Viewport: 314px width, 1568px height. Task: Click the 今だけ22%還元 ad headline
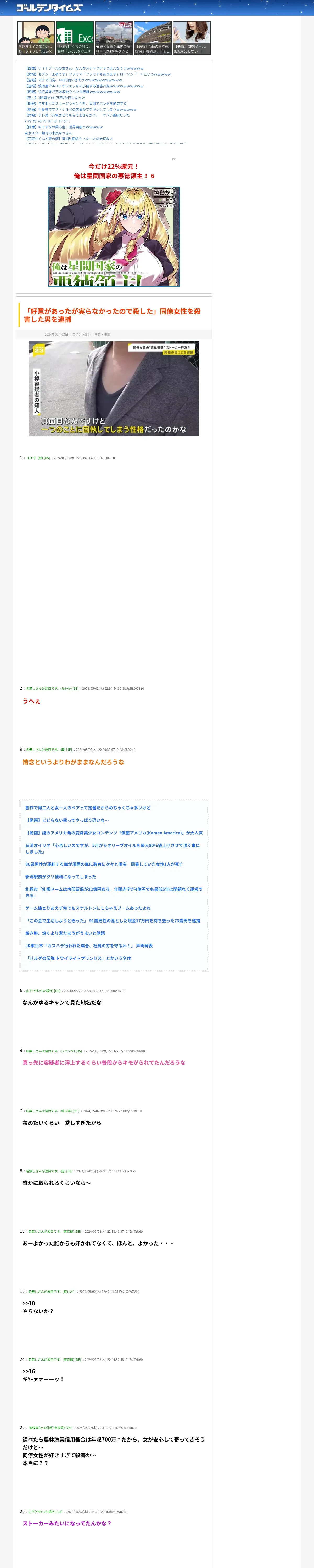tap(114, 171)
